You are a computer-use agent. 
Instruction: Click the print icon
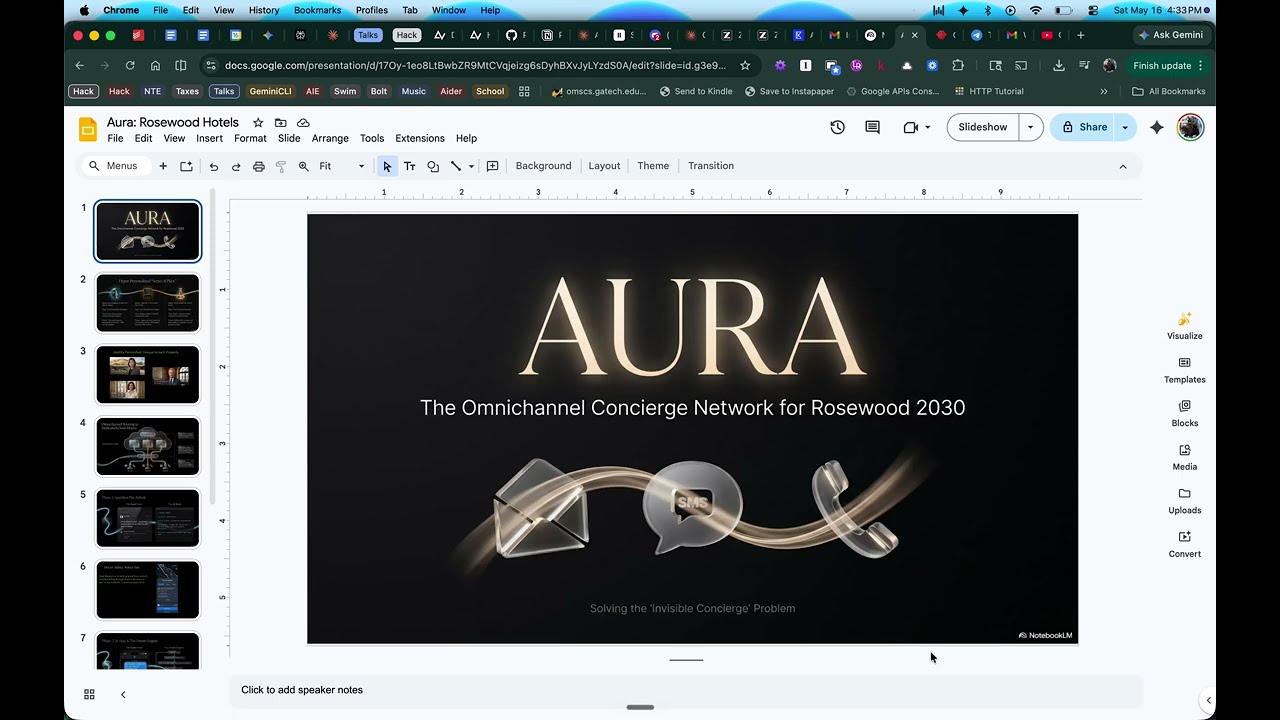(x=259, y=166)
